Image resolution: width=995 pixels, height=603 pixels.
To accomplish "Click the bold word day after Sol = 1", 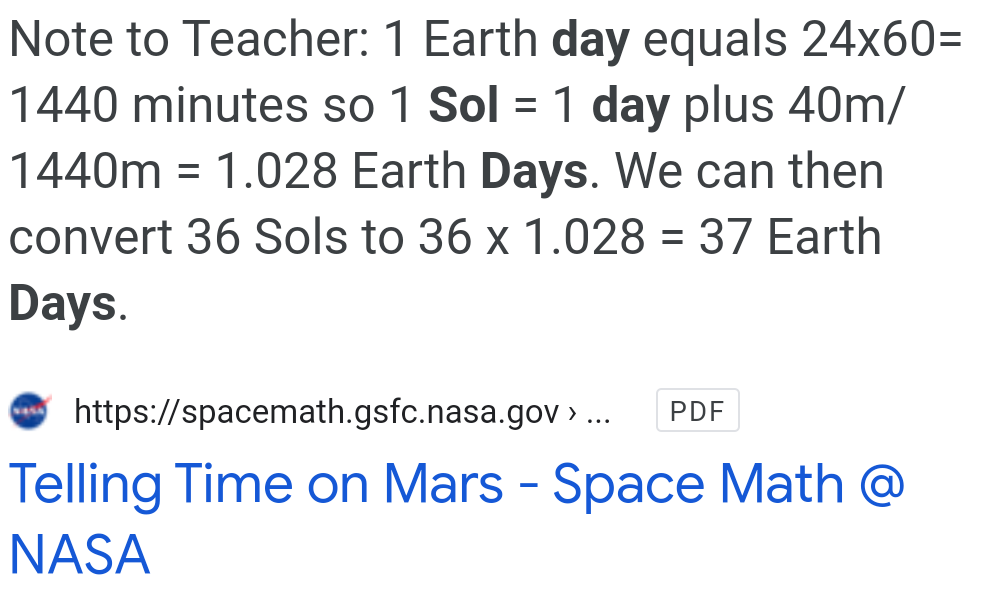I will tap(631, 106).
